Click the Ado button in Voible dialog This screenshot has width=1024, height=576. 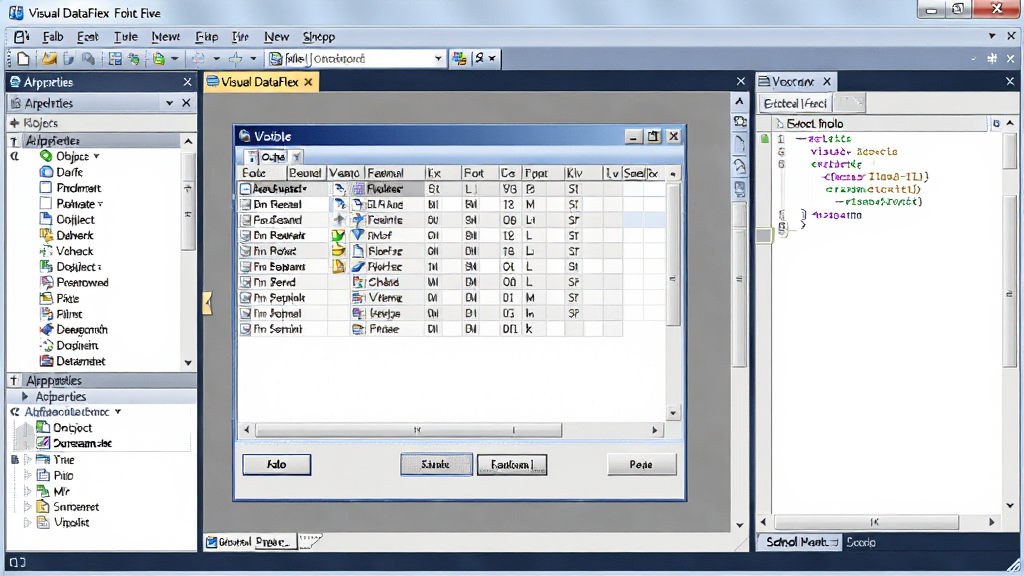[x=277, y=464]
